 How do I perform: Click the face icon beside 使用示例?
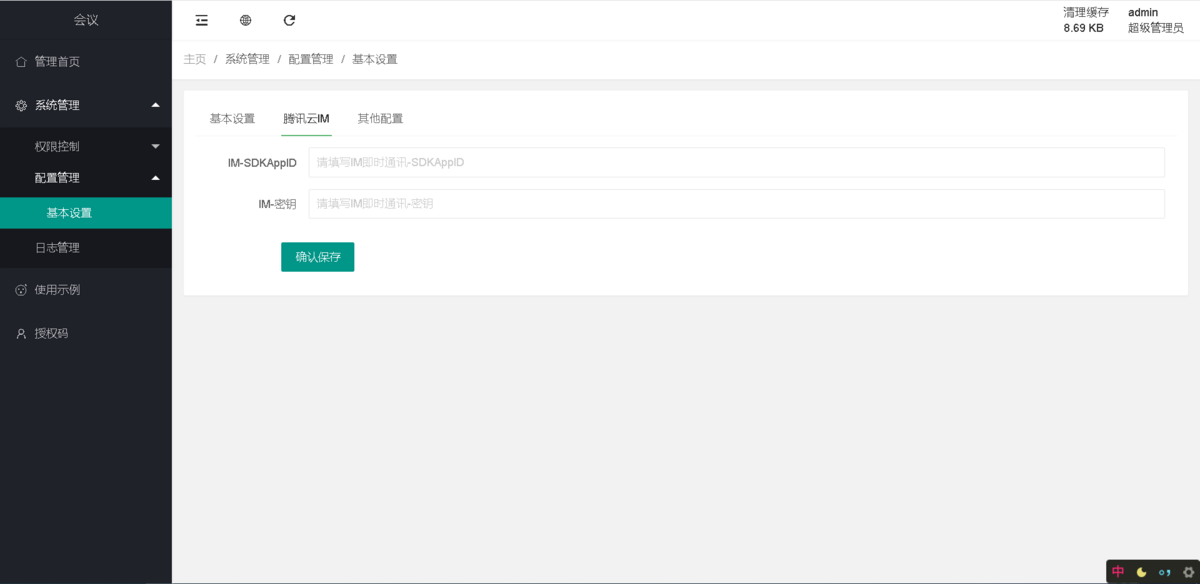tap(21, 290)
